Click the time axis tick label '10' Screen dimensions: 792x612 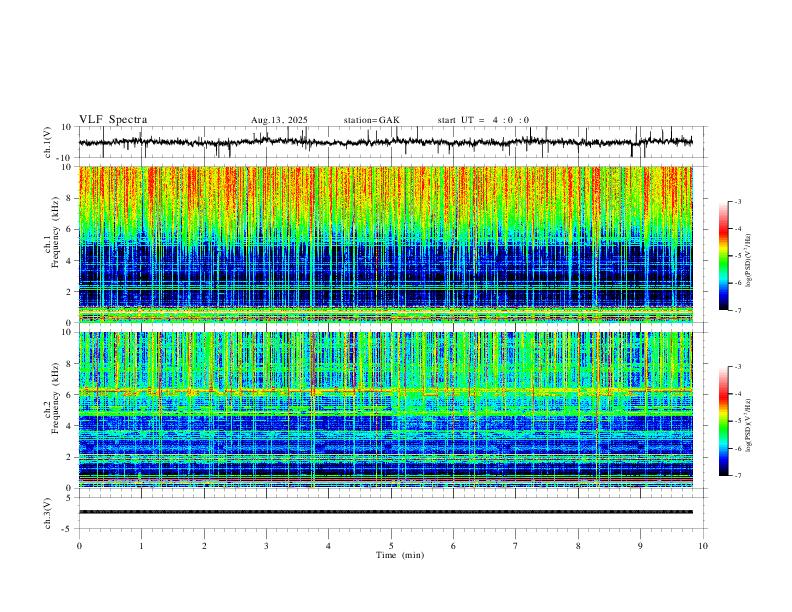[703, 546]
